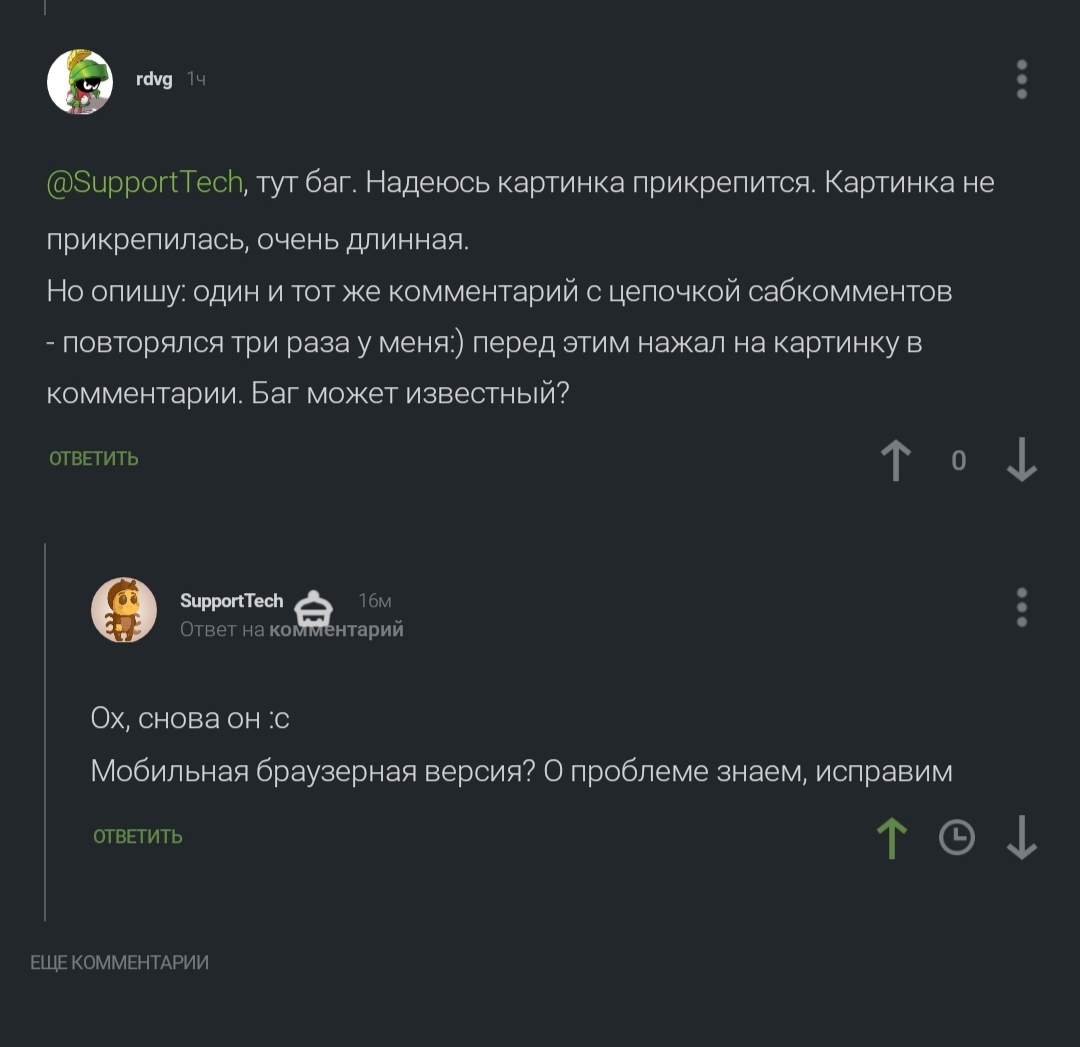Open rdvg's avatar picture
1080x1047 pixels.
click(80, 82)
